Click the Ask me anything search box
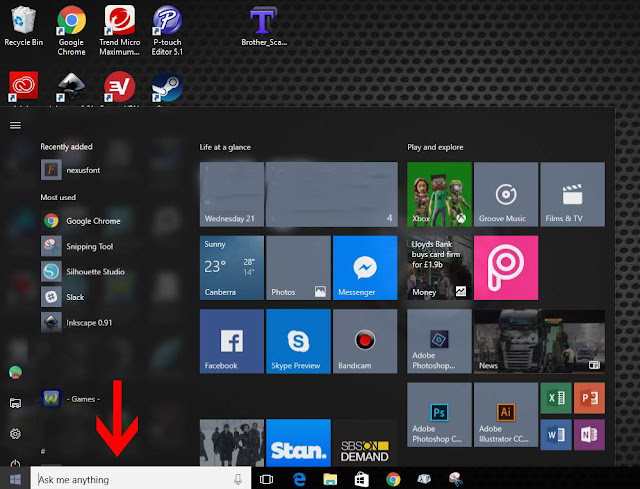This screenshot has width=640, height=489. (141, 479)
